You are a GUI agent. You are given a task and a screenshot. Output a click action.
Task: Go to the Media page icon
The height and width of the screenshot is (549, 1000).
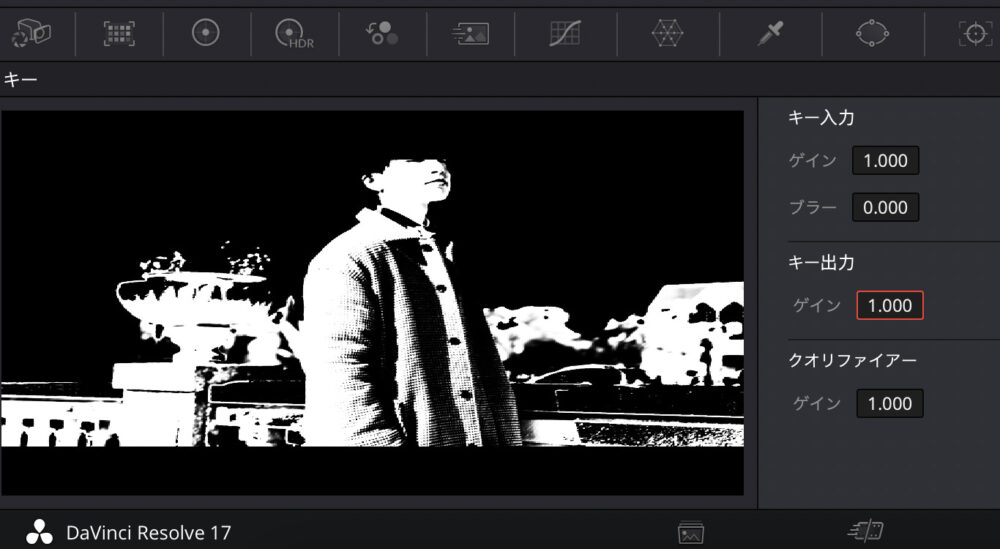(x=691, y=533)
